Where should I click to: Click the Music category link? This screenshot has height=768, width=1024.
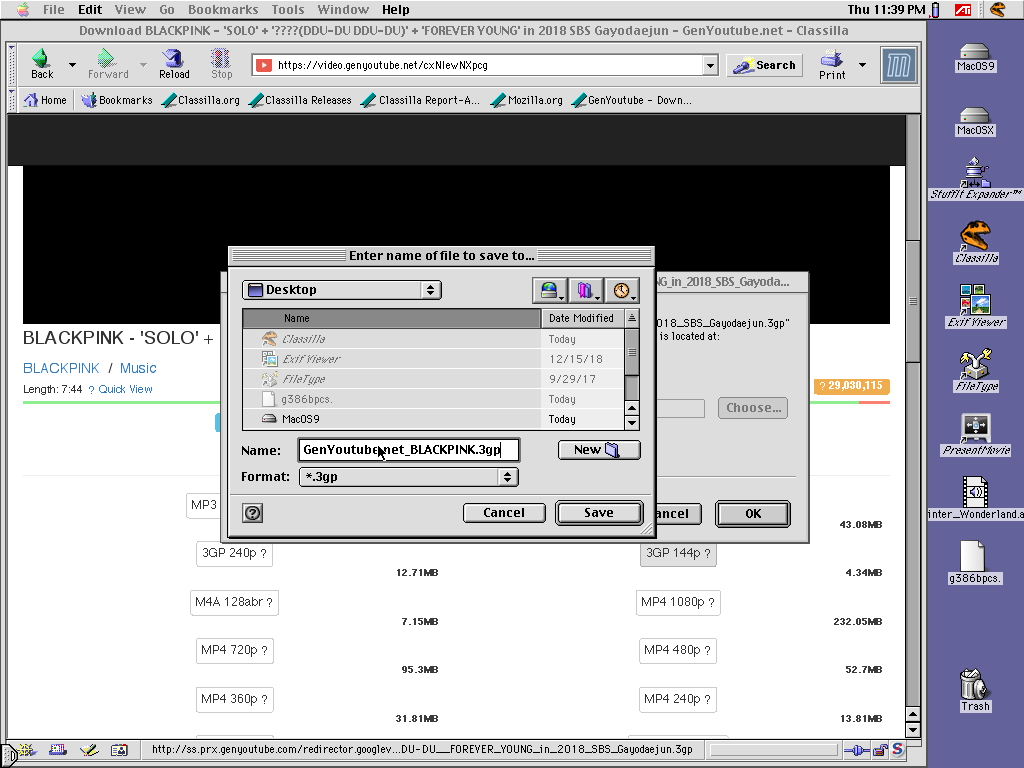click(x=138, y=368)
